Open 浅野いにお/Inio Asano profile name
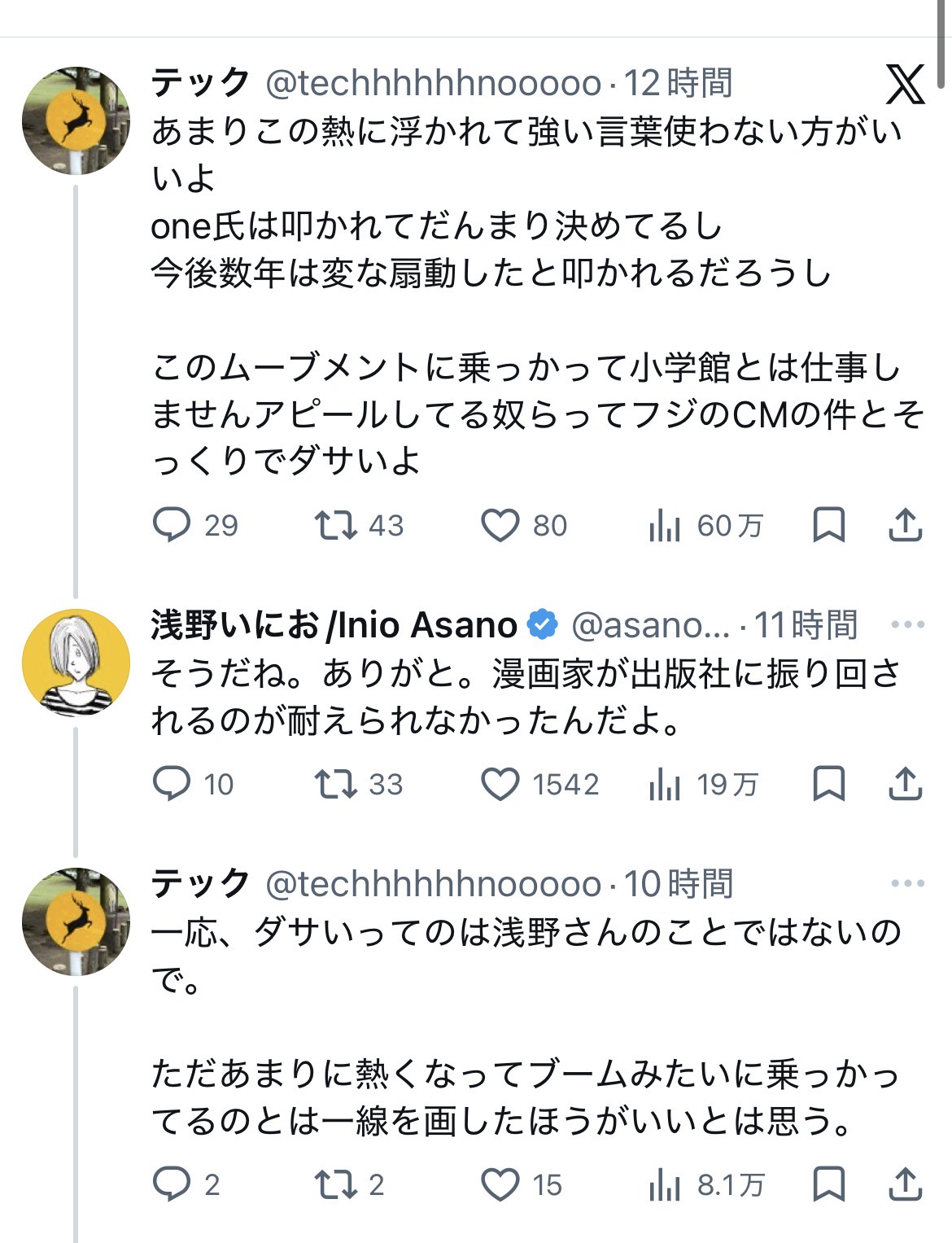 coord(334,625)
